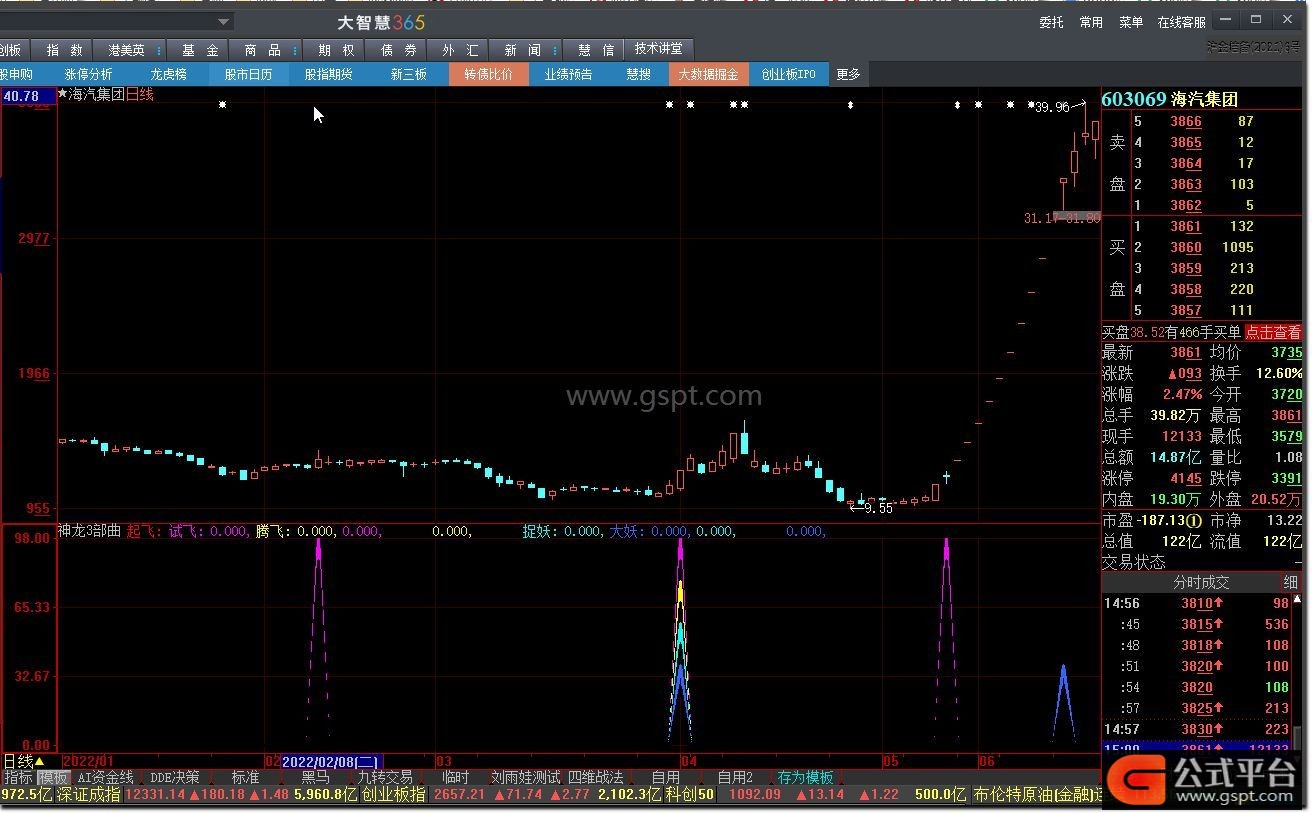Select the 自用2 template tab

click(x=735, y=777)
